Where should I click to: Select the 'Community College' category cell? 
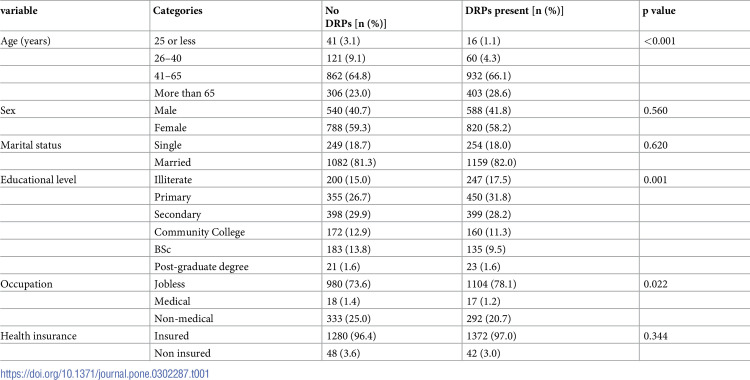tap(199, 232)
